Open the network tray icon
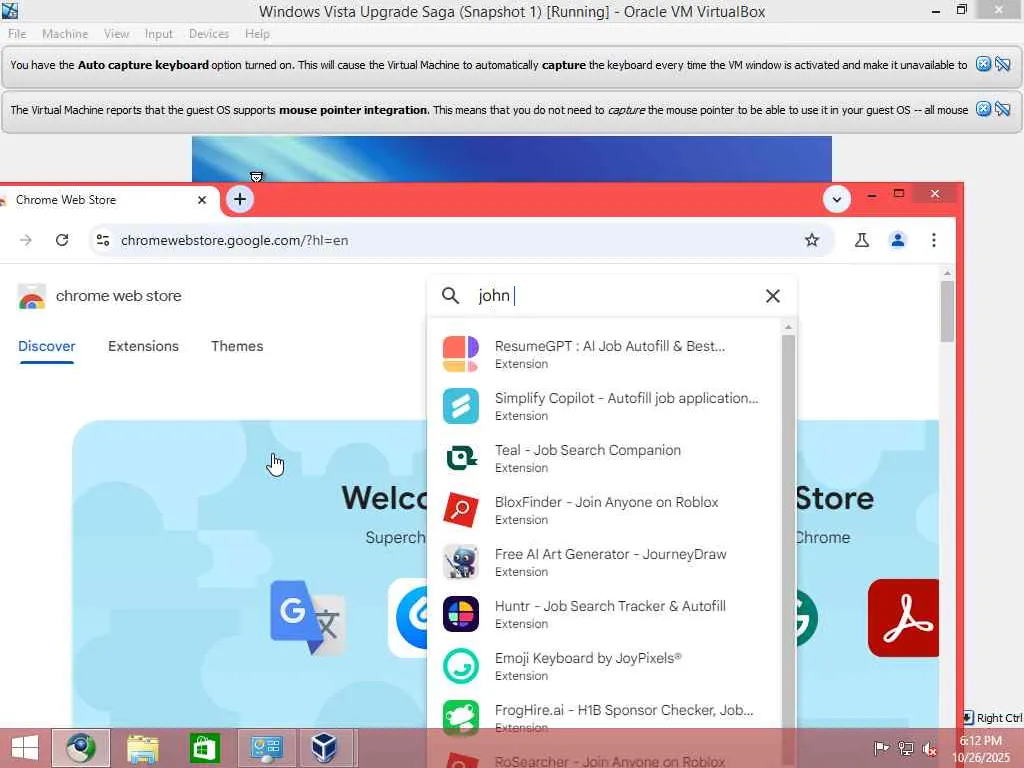This screenshot has width=1024, height=768. tap(906, 748)
